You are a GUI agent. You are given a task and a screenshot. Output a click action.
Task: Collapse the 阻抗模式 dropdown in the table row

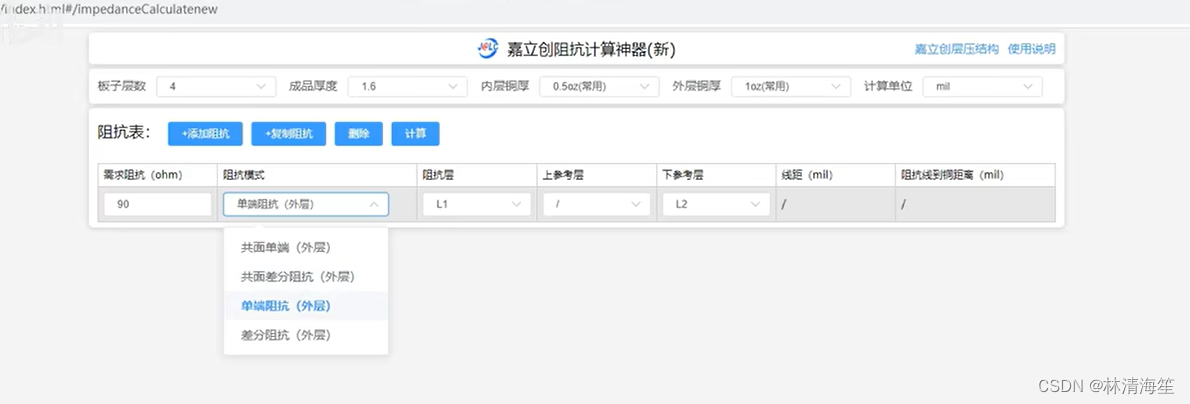point(306,204)
